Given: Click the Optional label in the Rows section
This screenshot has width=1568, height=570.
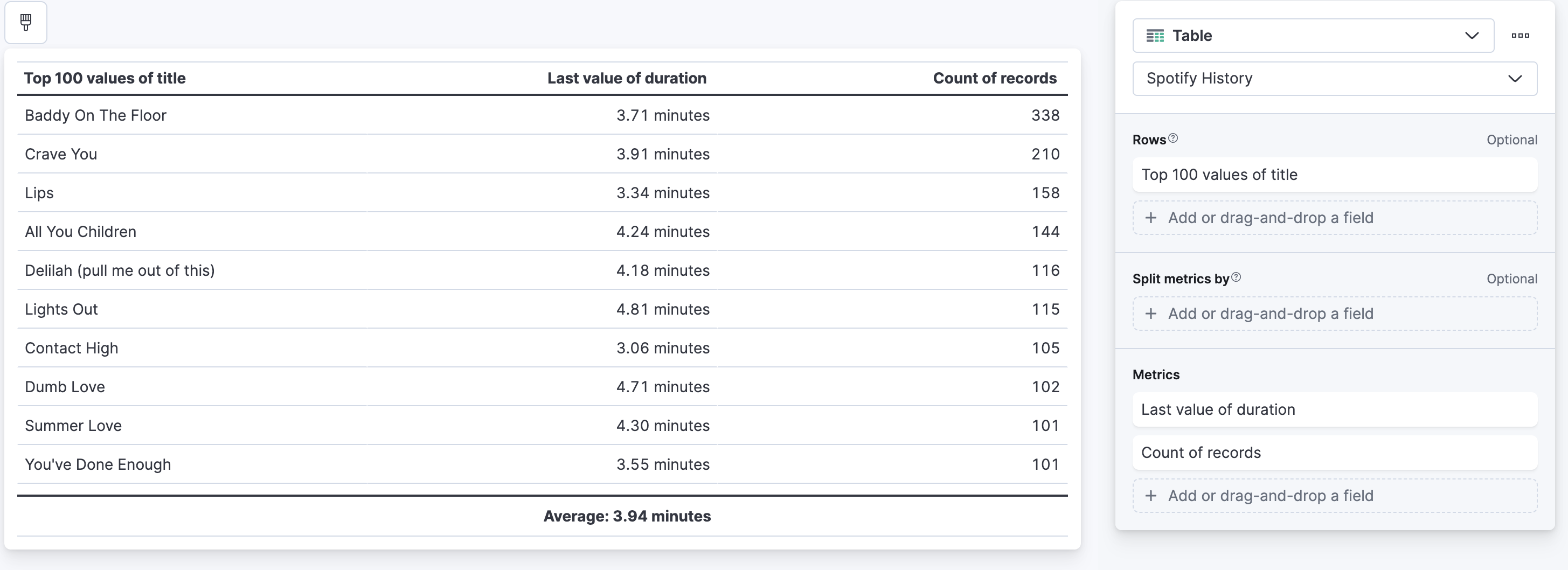Looking at the screenshot, I should [1512, 140].
